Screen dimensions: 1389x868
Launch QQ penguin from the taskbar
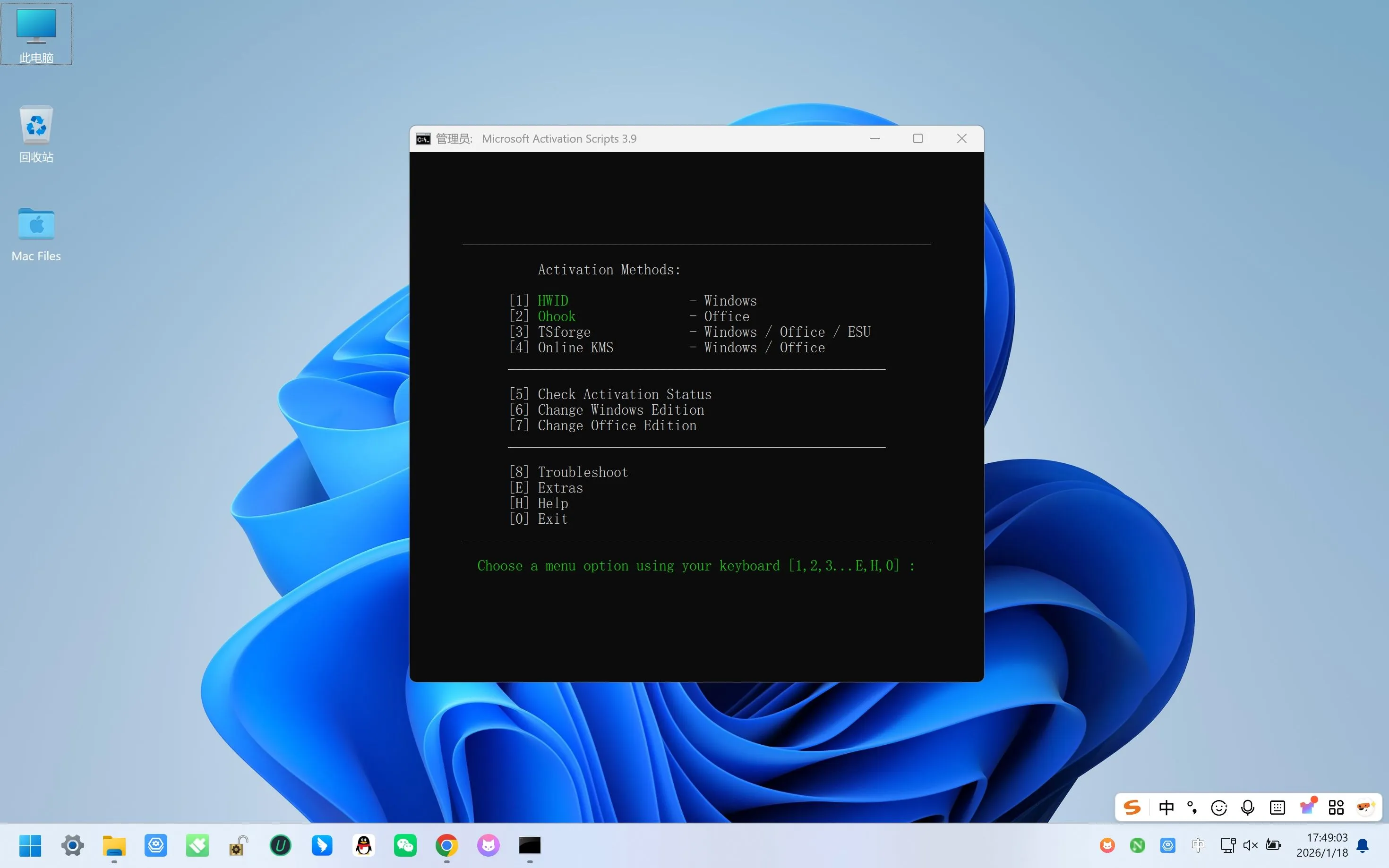363,845
